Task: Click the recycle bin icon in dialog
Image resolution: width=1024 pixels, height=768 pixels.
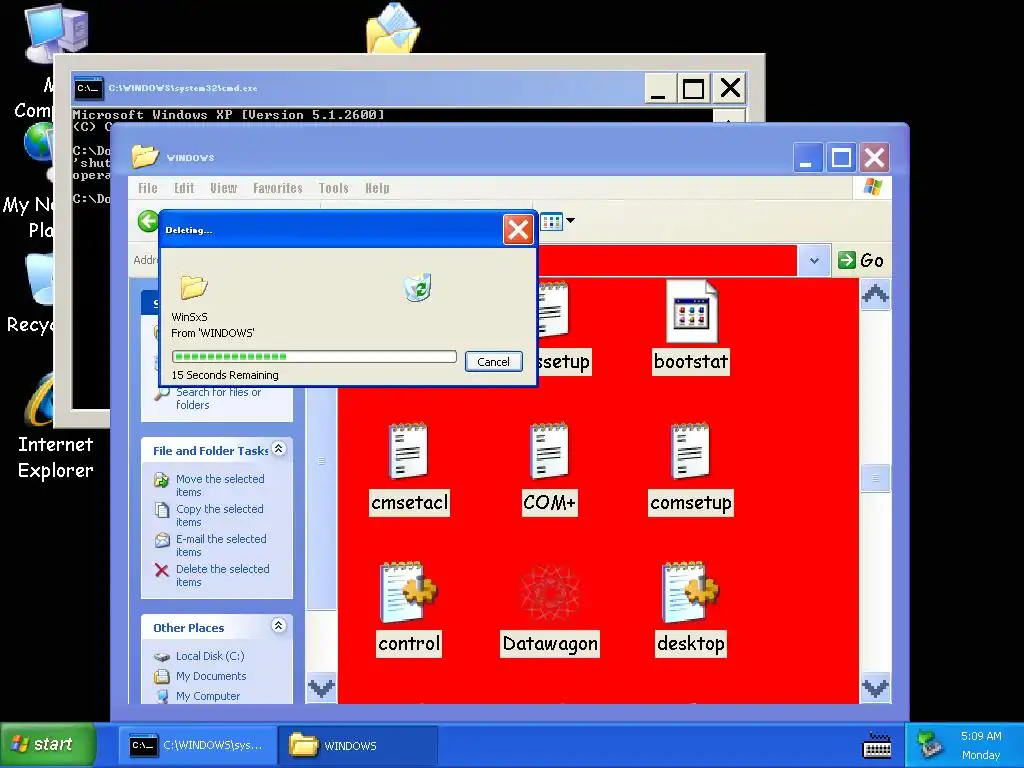Action: coord(418,287)
